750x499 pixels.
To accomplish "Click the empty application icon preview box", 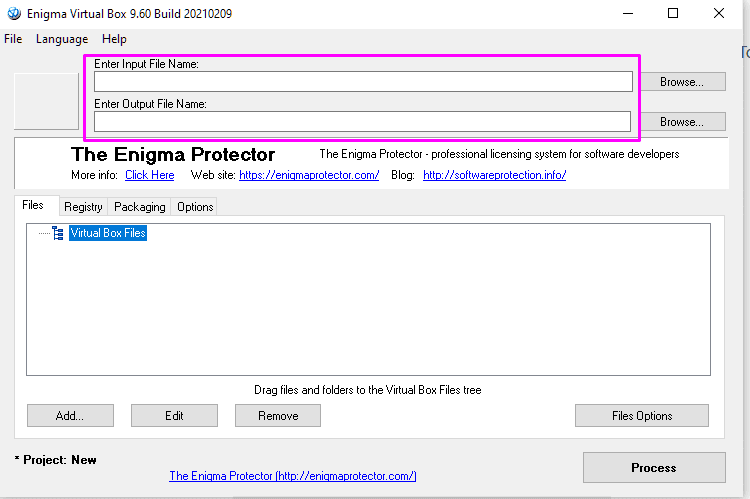I will click(46, 101).
